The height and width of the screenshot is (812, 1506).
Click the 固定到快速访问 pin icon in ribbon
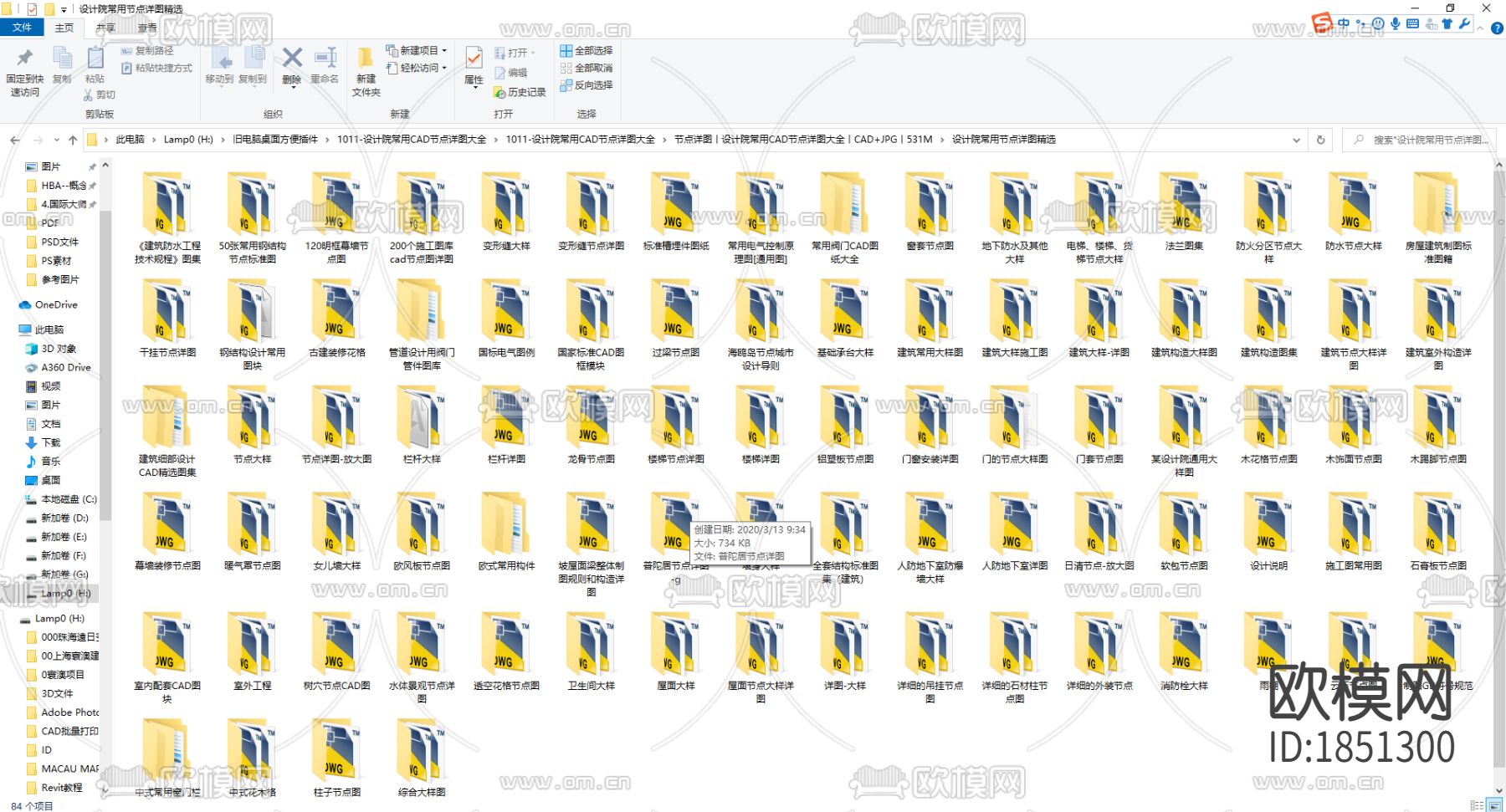pyautogui.click(x=25, y=58)
